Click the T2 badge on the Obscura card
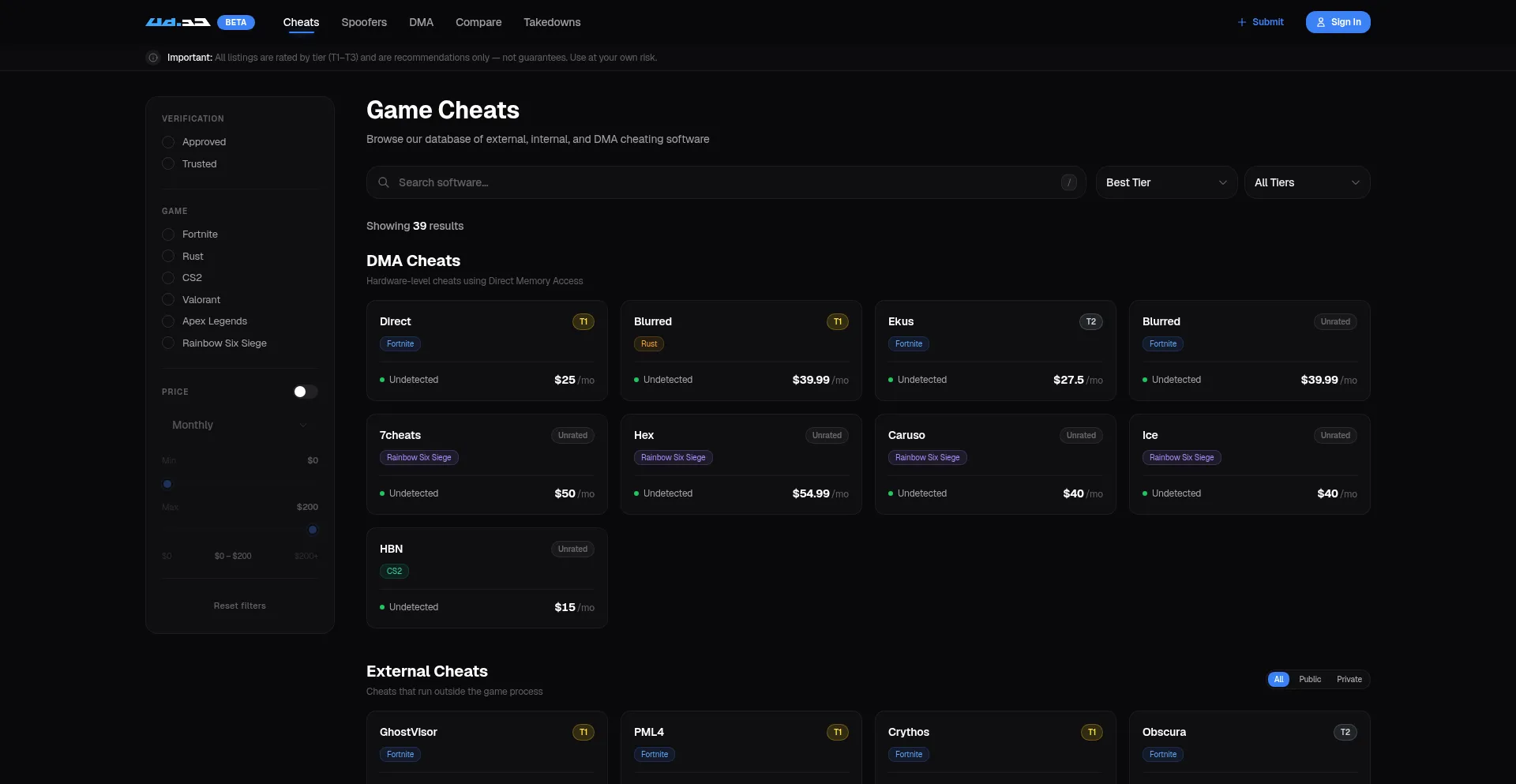Image resolution: width=1516 pixels, height=784 pixels. pos(1345,732)
